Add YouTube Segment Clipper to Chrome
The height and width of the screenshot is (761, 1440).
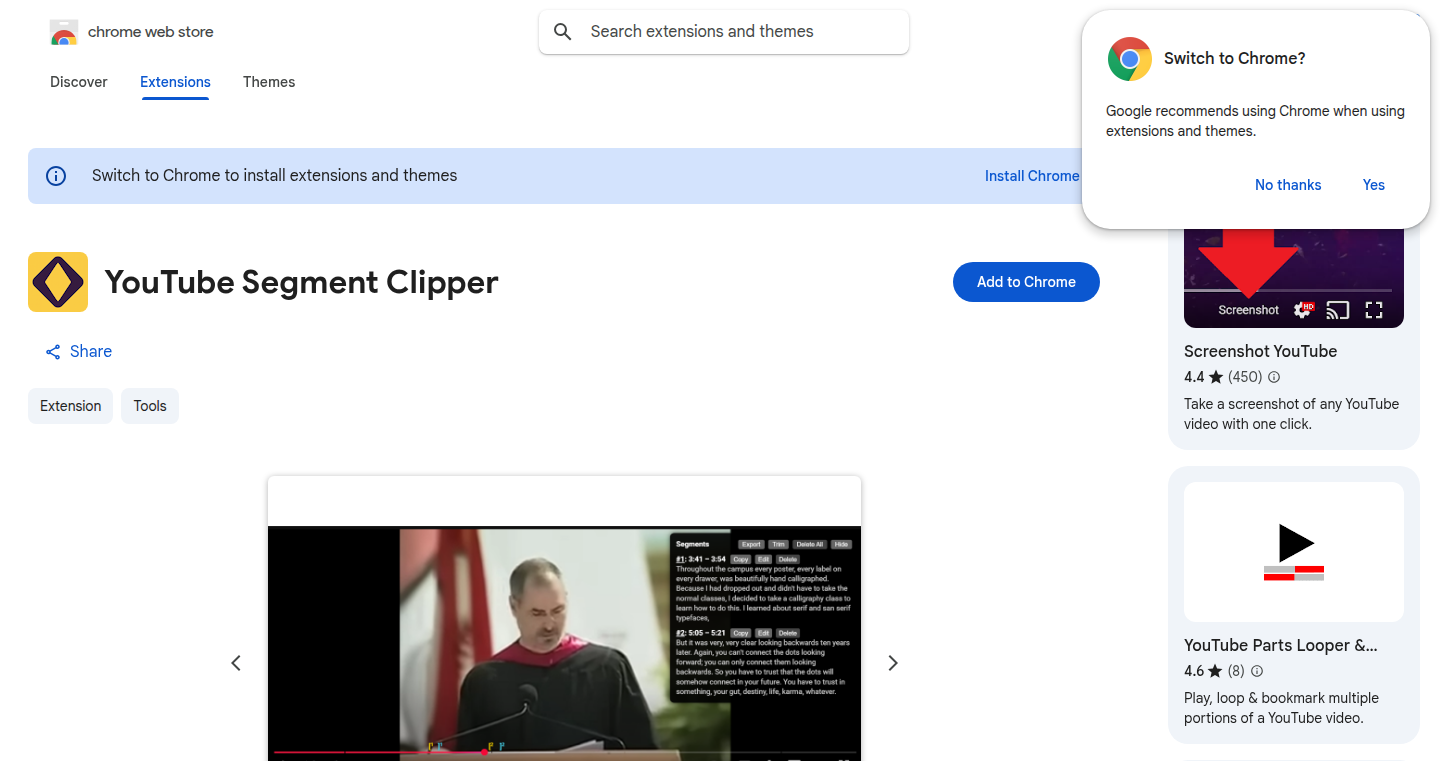pos(1026,282)
